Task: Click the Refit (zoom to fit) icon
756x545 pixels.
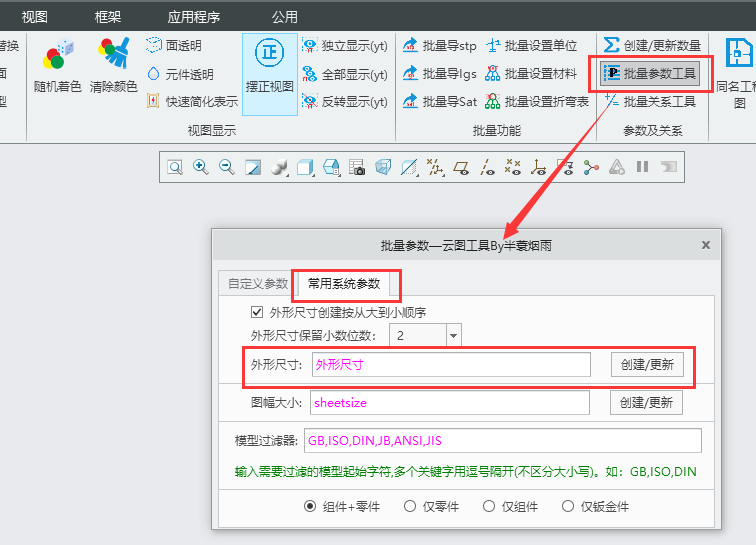Action: coord(175,167)
